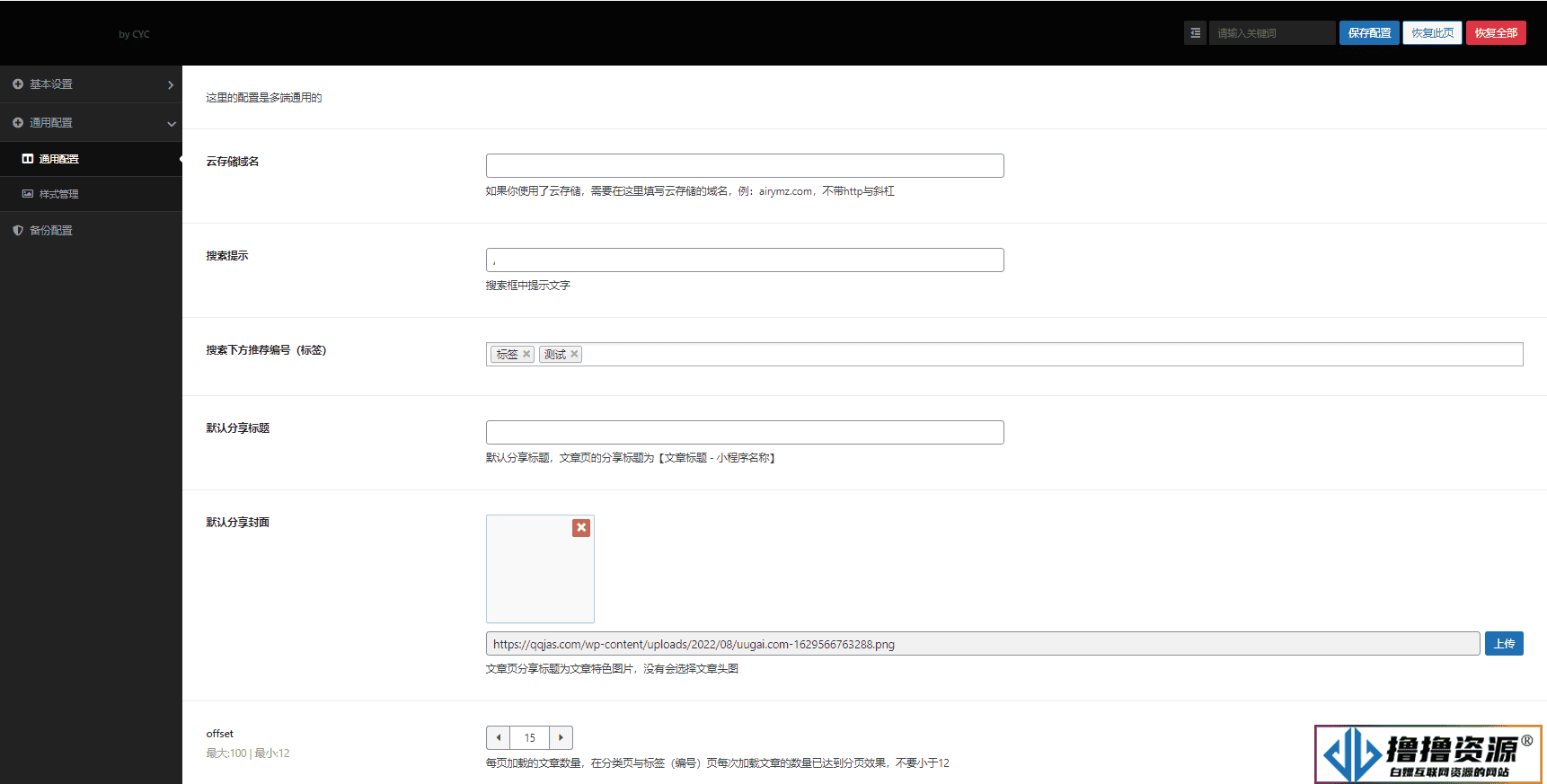Remove the 标签 tag
1547x784 pixels.
(526, 355)
